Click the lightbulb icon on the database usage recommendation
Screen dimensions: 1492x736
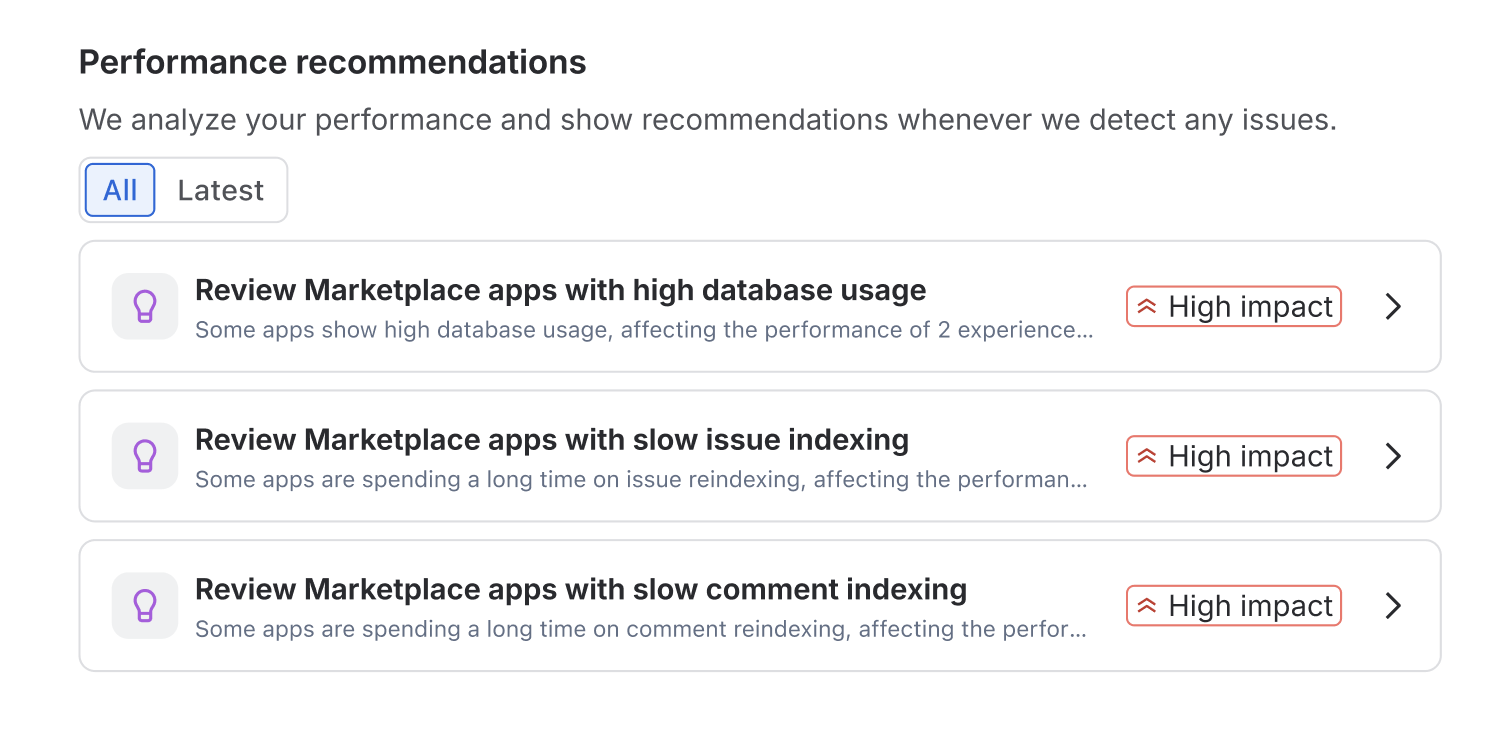tap(144, 306)
